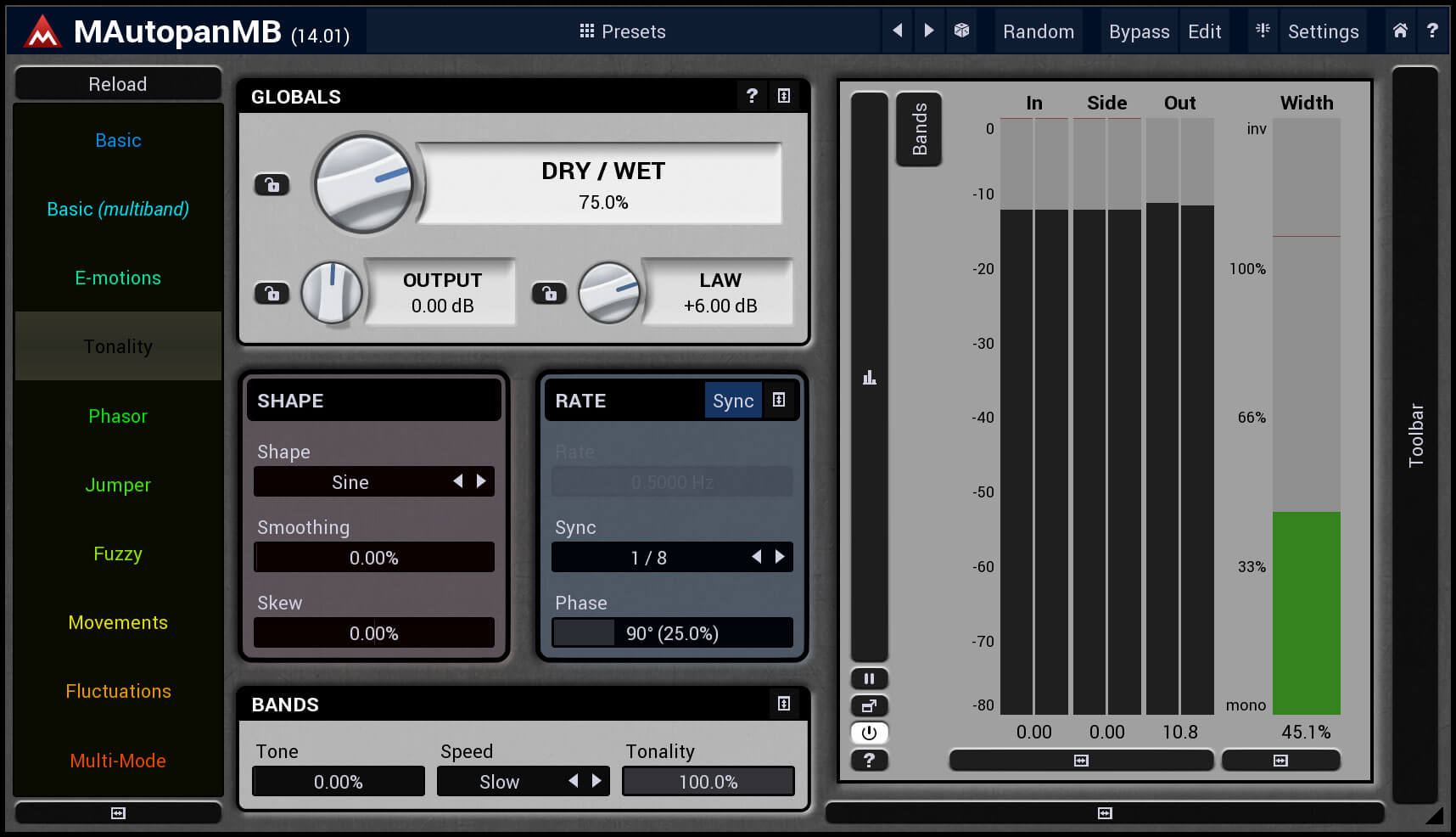Open the Shape Sine selector
The height and width of the screenshot is (837, 1456).
pos(374,481)
